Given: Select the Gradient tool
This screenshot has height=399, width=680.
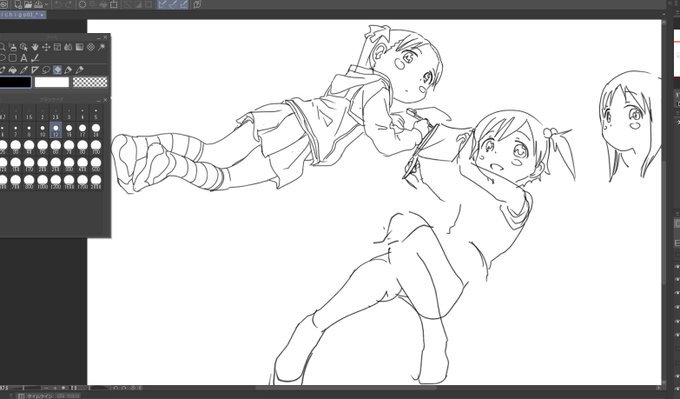Looking at the screenshot, I should tap(79, 47).
